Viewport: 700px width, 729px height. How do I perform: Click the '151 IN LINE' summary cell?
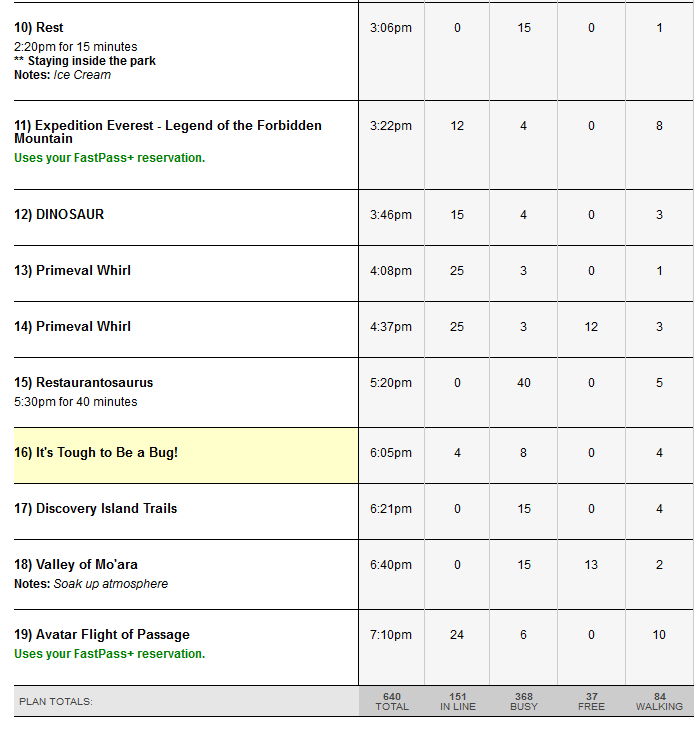click(458, 702)
